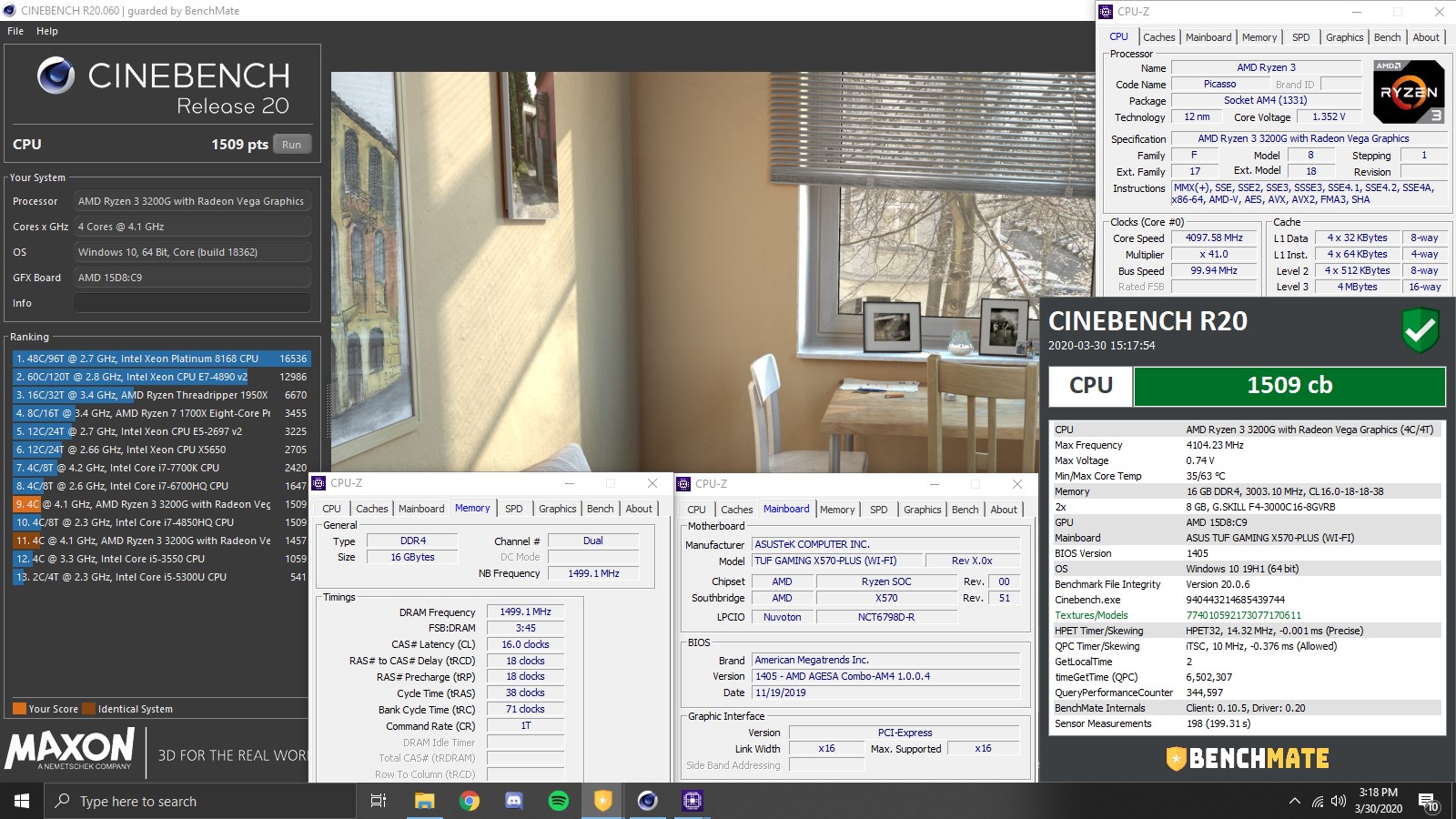The image size is (1456, 819).
Task: Open About tab in top CPU-Z window
Action: (x=1426, y=37)
